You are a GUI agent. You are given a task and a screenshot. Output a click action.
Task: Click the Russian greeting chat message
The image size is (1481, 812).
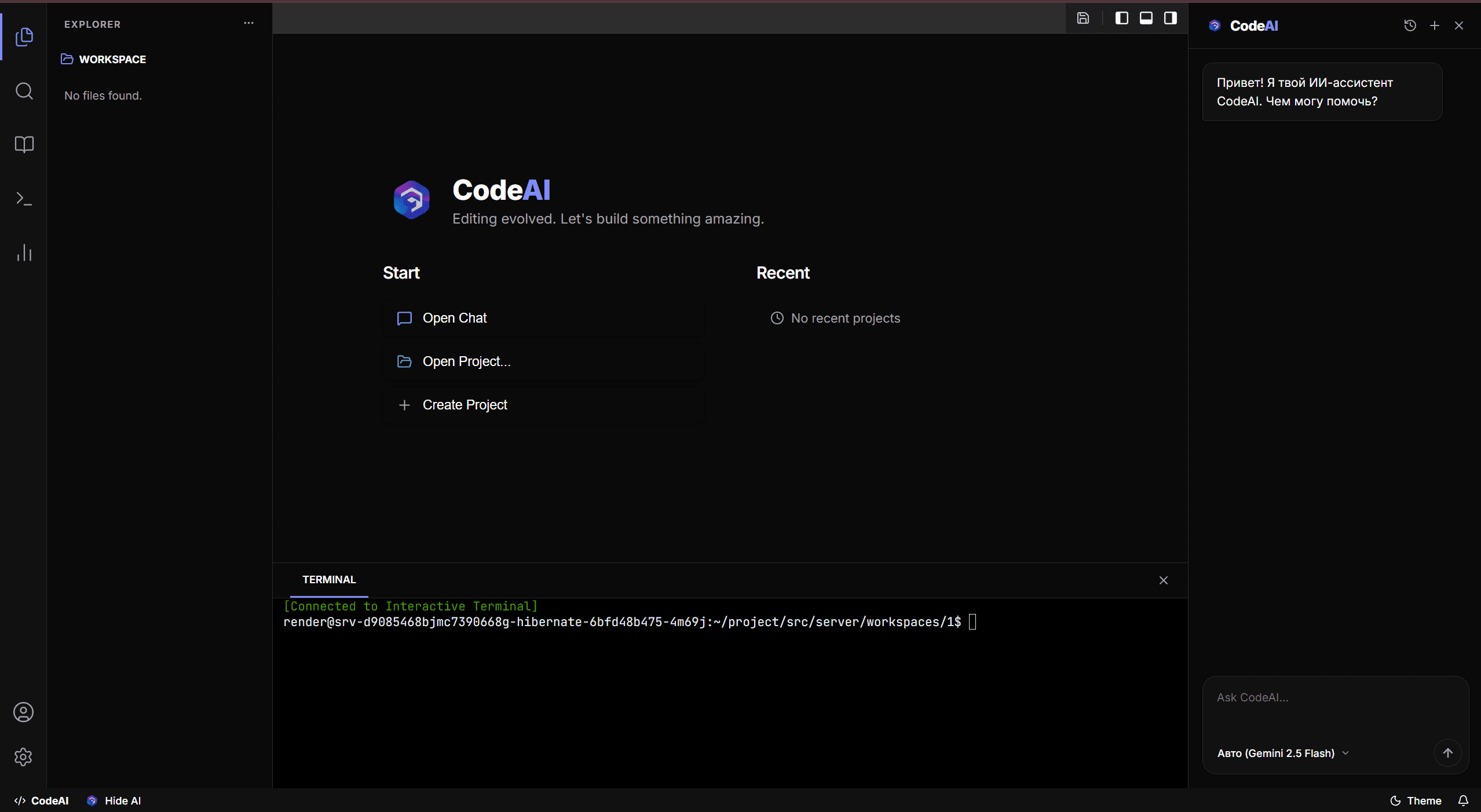(x=1322, y=92)
